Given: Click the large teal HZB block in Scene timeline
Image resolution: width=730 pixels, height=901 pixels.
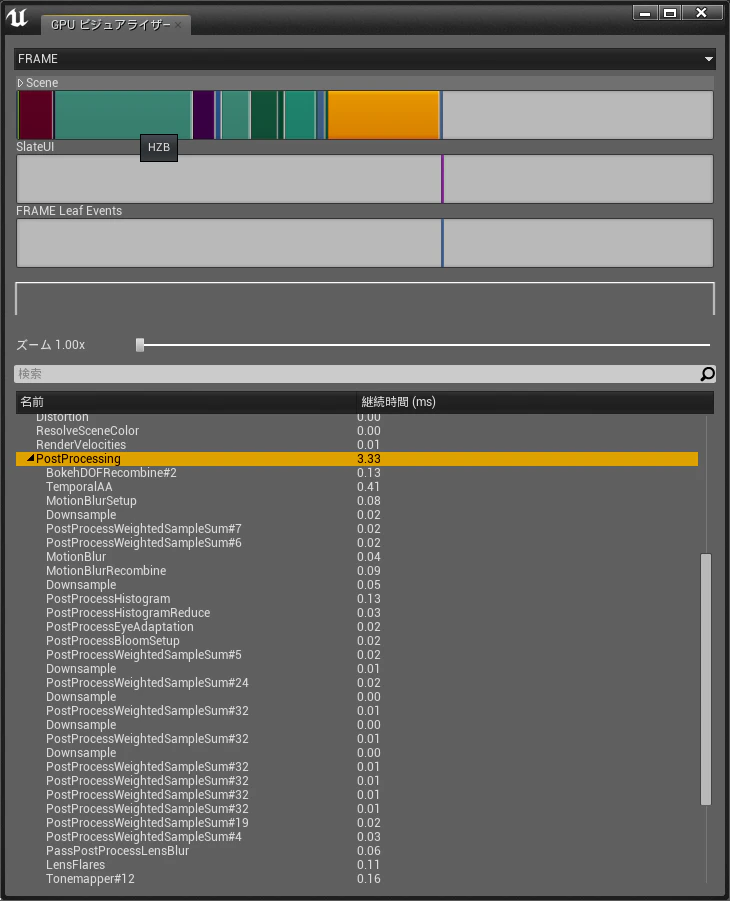Looking at the screenshot, I should pyautogui.click(x=123, y=115).
